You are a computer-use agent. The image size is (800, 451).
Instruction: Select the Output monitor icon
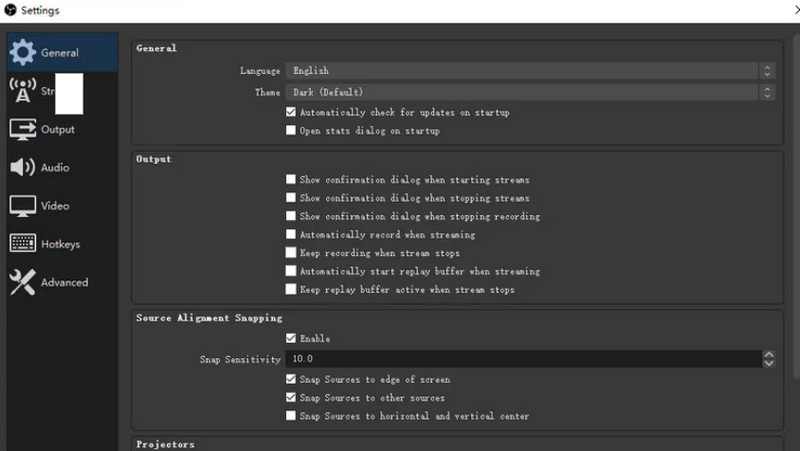coord(23,129)
